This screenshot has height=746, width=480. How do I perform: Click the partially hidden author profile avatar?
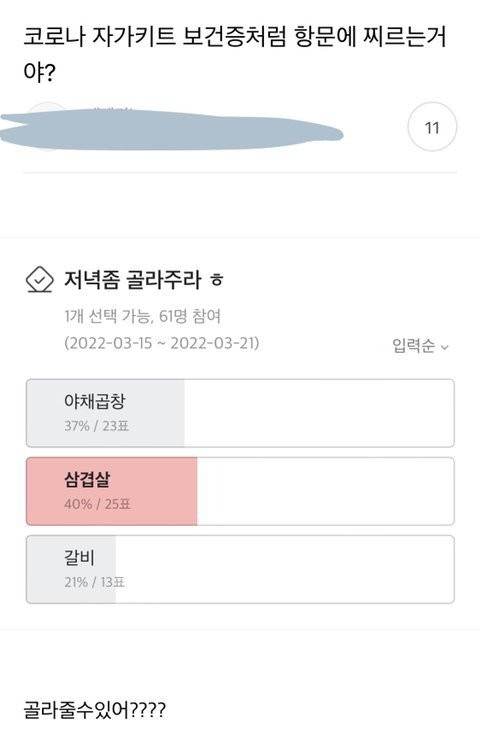pos(47,127)
